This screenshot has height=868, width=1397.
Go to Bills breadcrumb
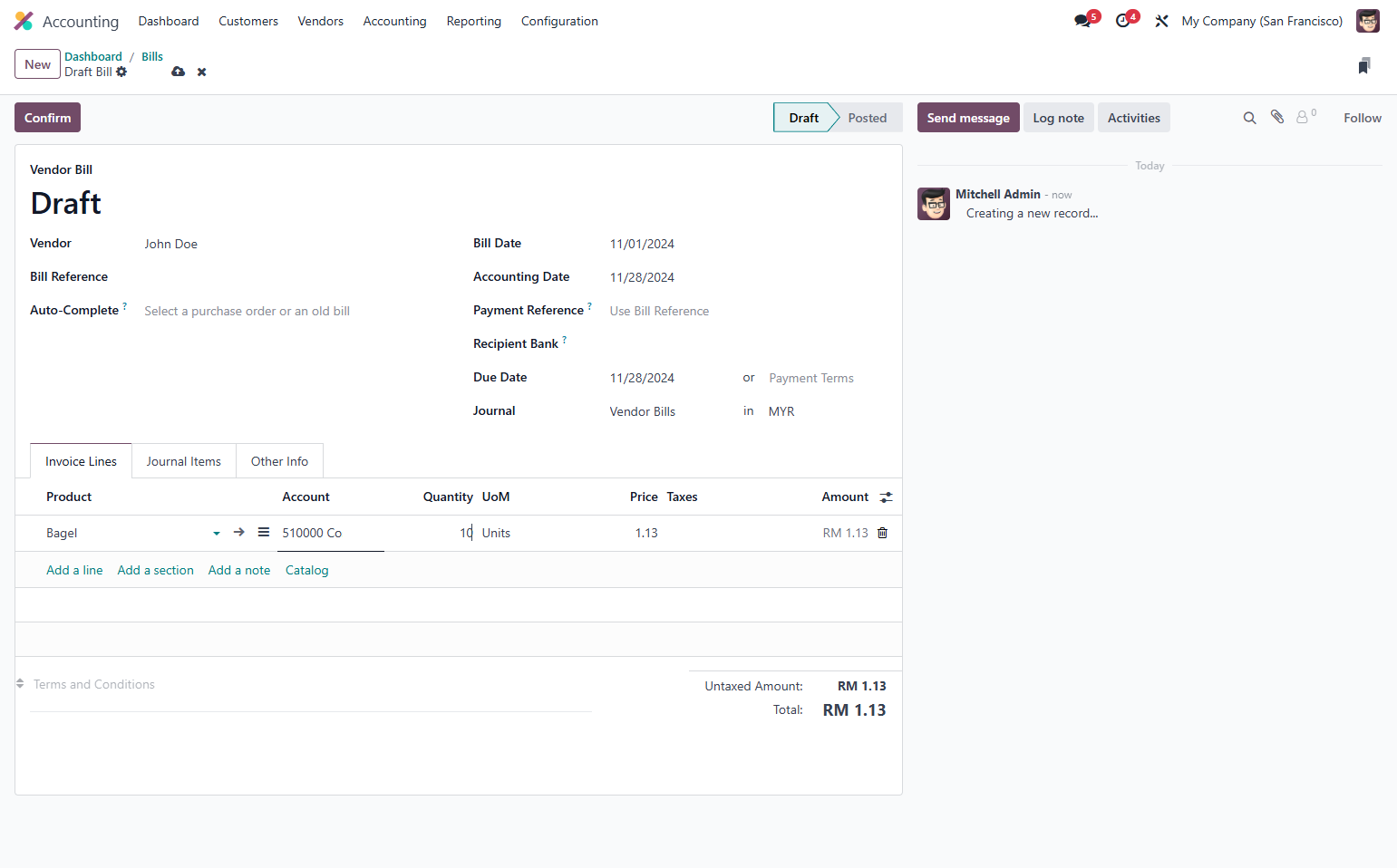tap(152, 56)
